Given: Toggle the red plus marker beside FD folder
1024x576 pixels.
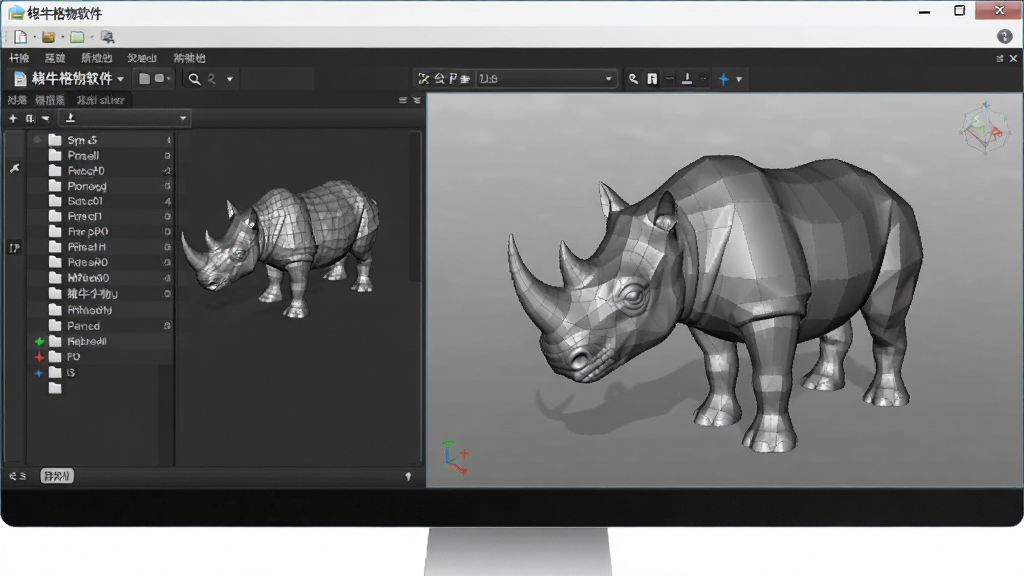Looking at the screenshot, I should 39,357.
